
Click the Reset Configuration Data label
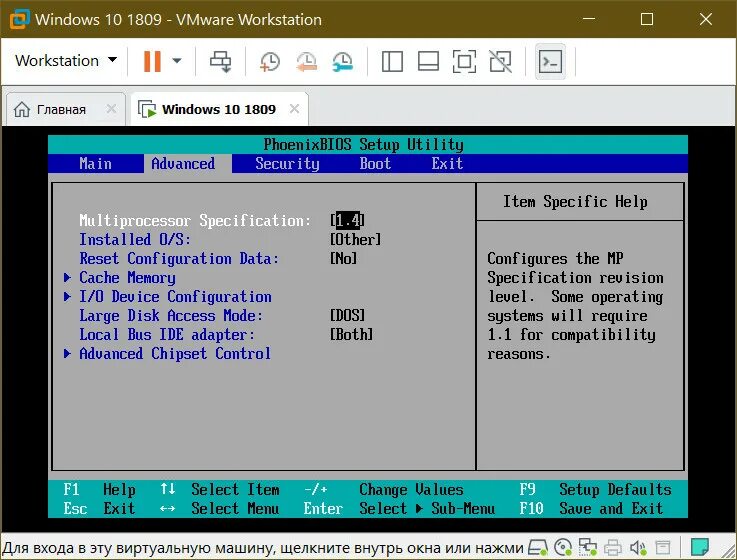179,259
